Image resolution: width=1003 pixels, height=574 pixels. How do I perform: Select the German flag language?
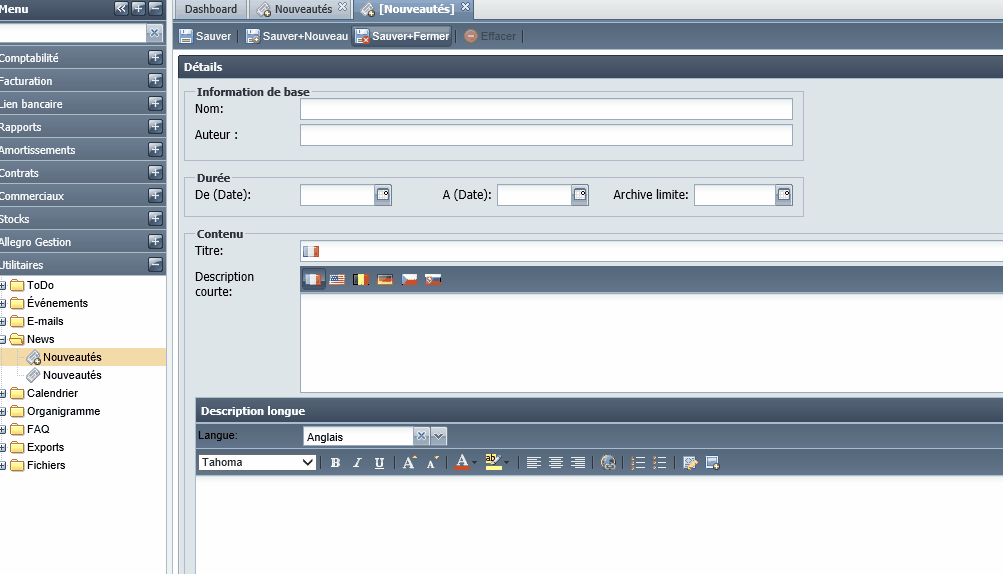(385, 280)
